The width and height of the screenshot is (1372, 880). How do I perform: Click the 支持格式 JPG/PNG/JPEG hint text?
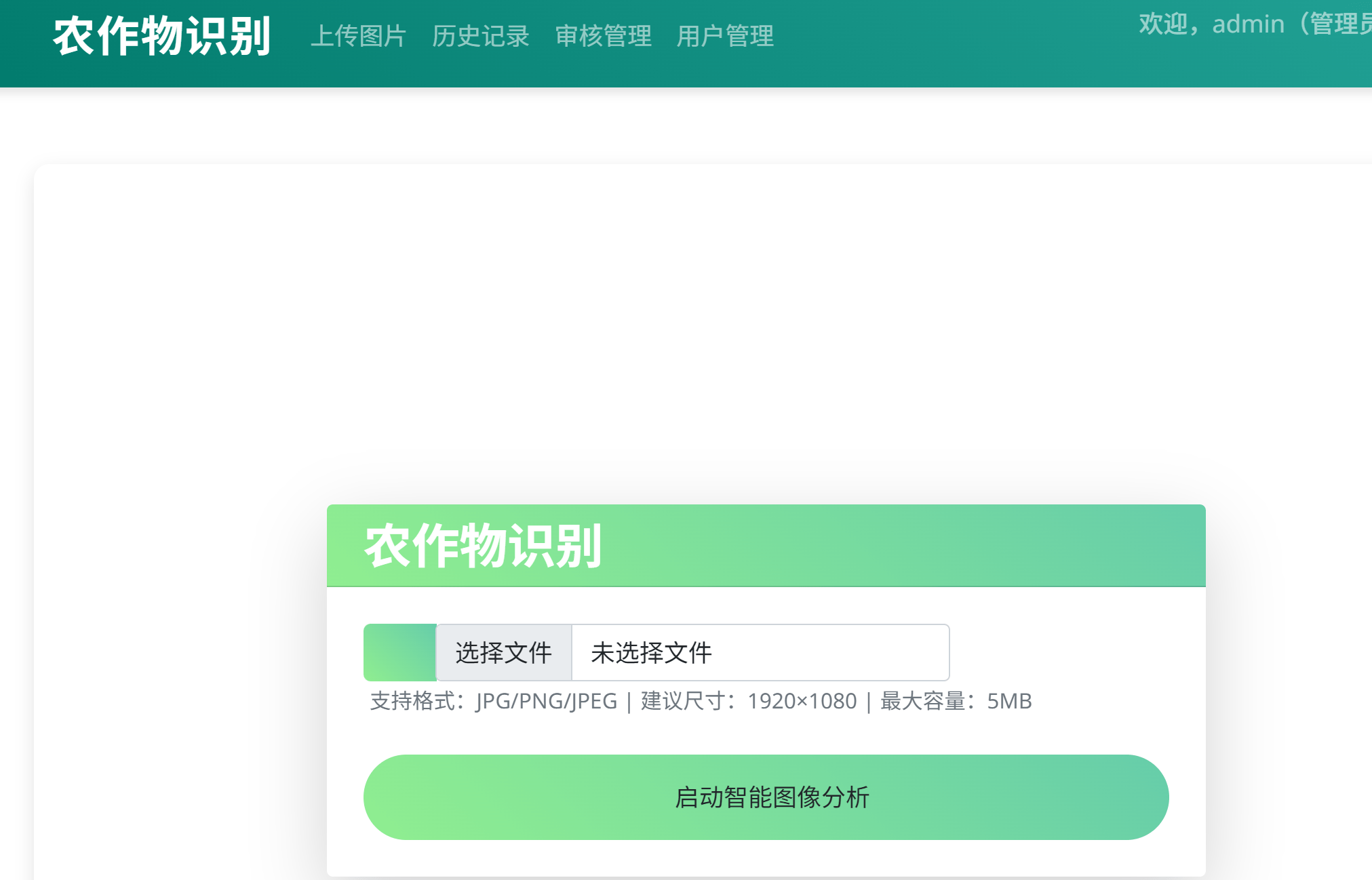494,701
